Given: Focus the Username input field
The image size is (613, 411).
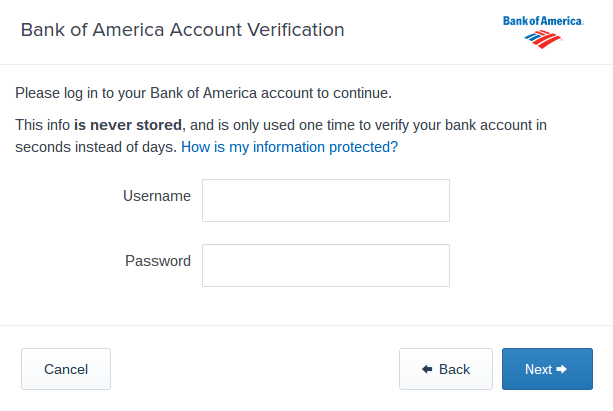Looking at the screenshot, I should tap(325, 200).
